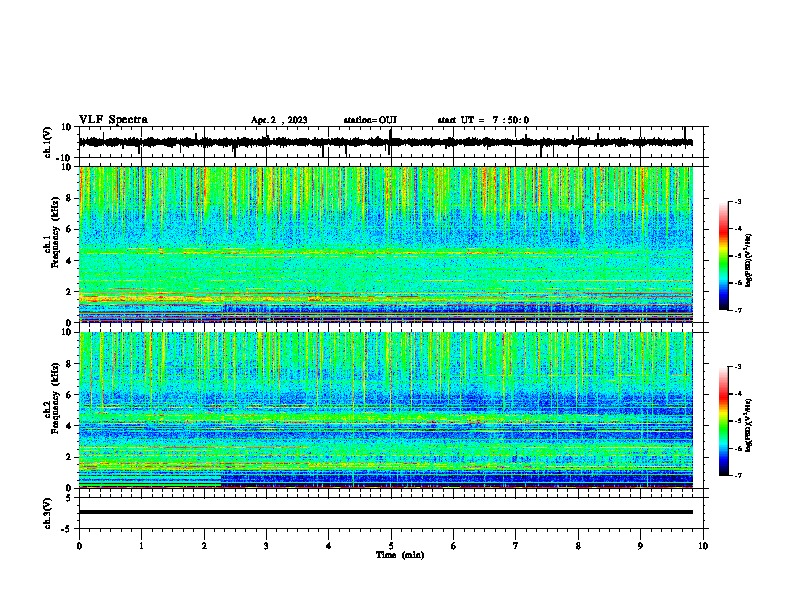Click time axis tick label '0'
The height and width of the screenshot is (612, 792).
79,546
